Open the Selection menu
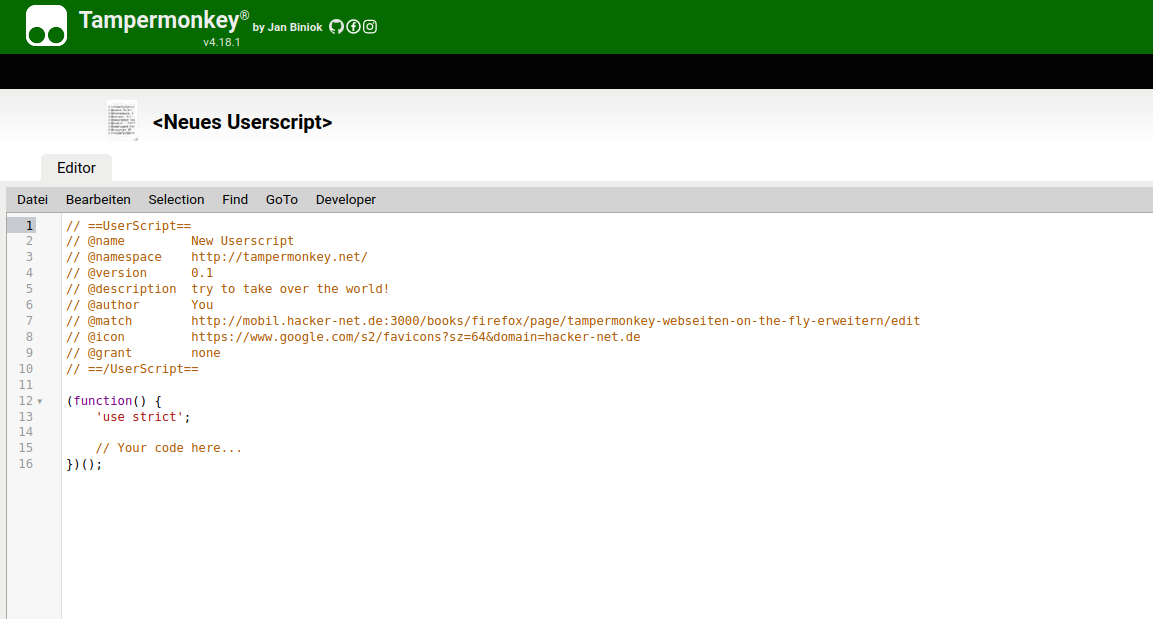 pos(176,199)
